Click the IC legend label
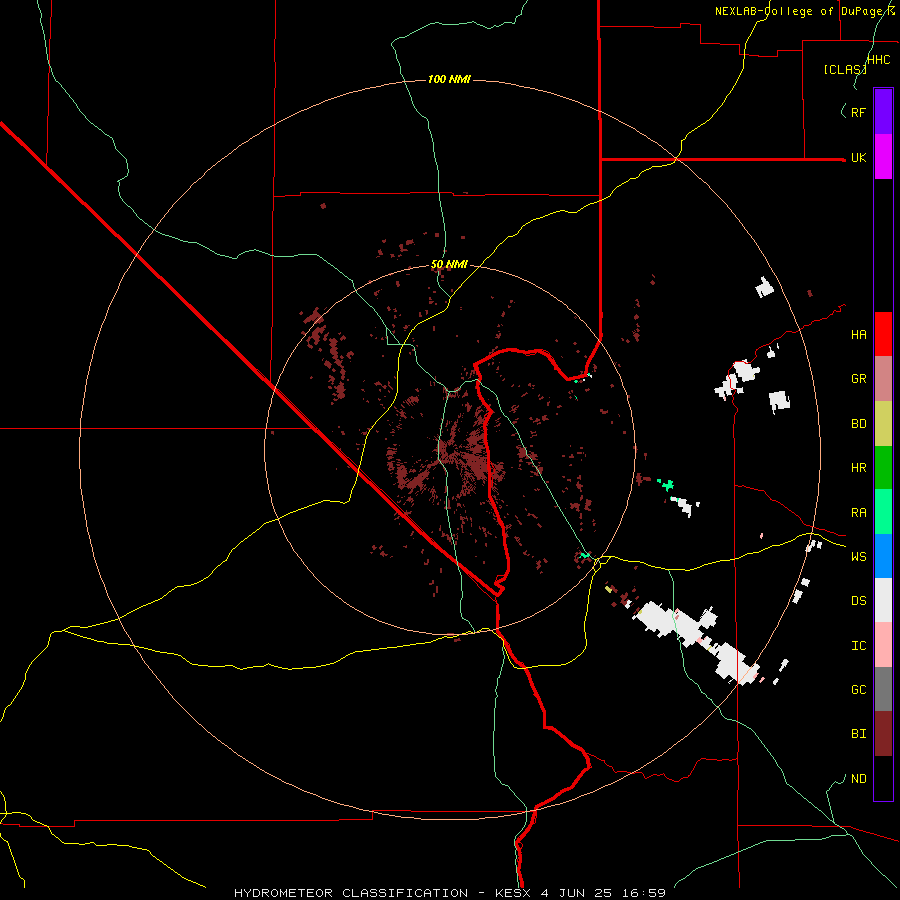The height and width of the screenshot is (900, 900). pos(859,646)
